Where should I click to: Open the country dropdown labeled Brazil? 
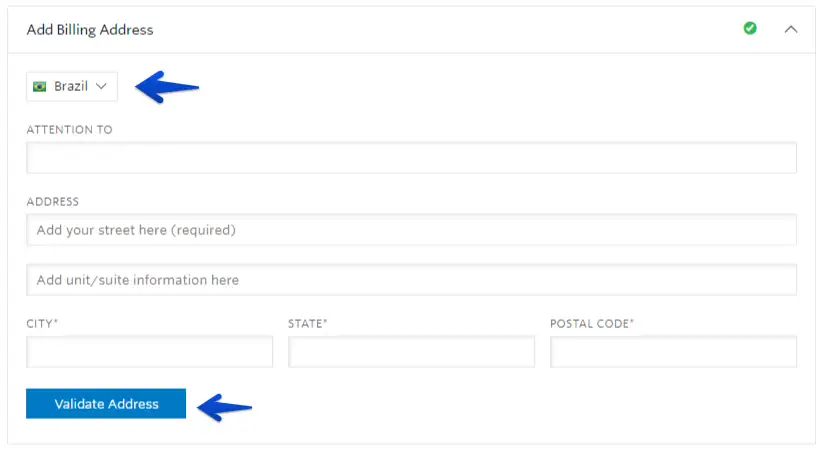(72, 87)
